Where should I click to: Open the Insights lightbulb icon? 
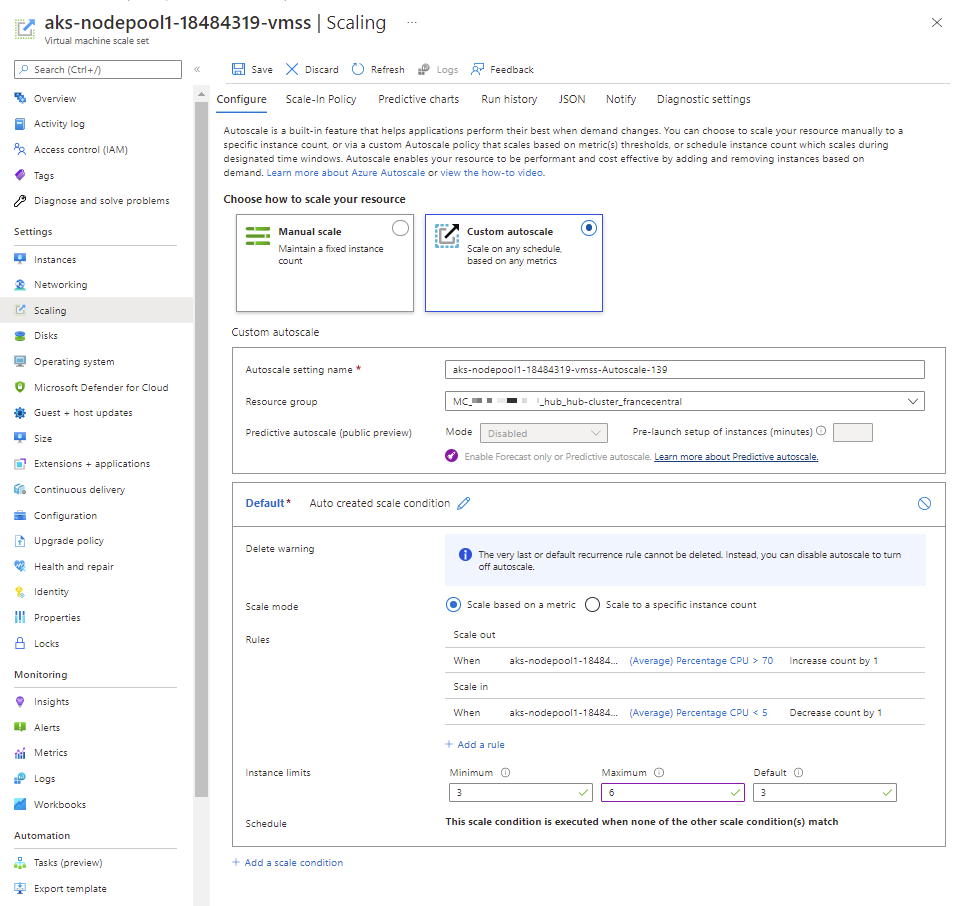(20, 701)
